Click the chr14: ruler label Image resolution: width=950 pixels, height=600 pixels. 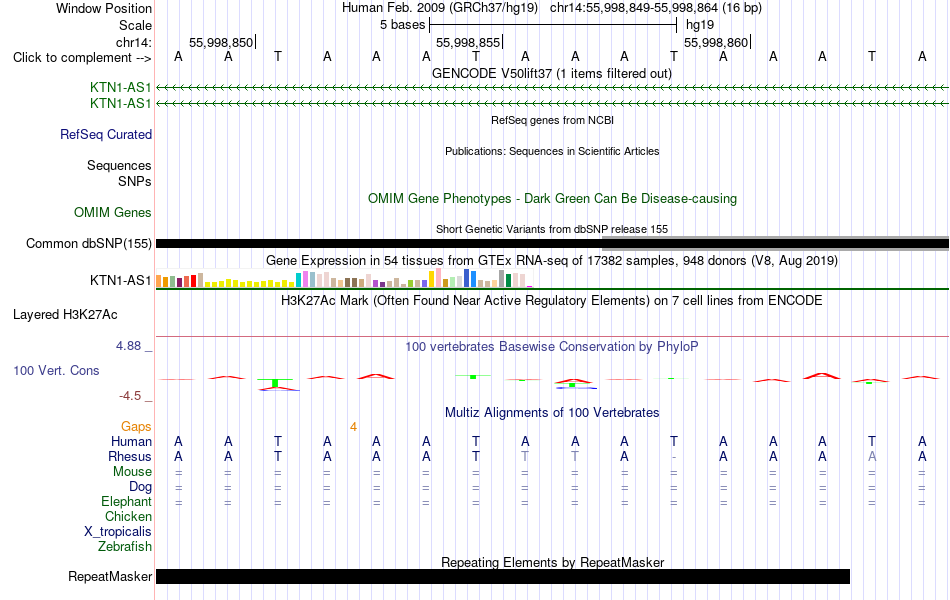coord(134,42)
